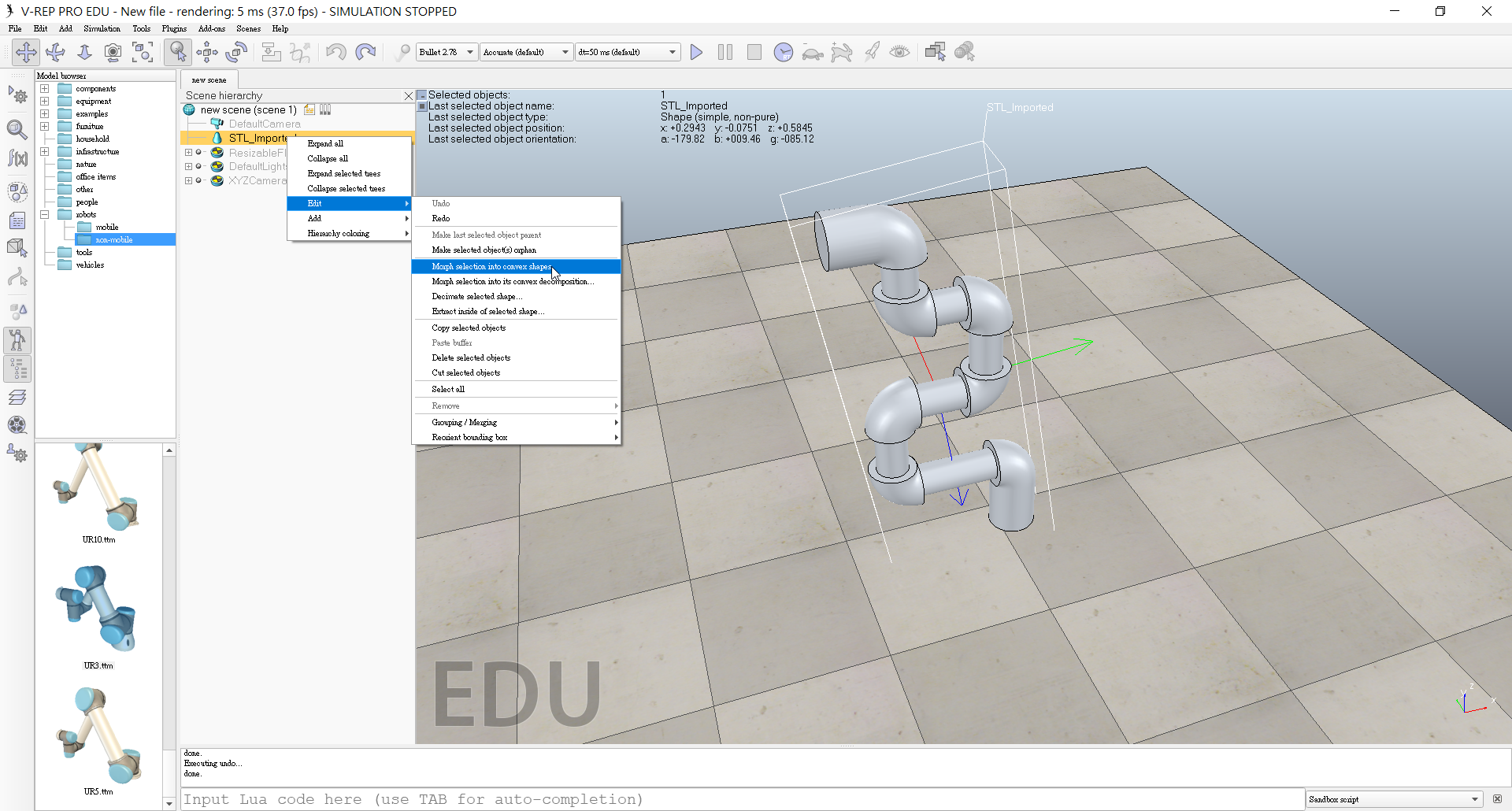Toggle the click selection tool
The height and width of the screenshot is (811, 1512).
point(178,52)
